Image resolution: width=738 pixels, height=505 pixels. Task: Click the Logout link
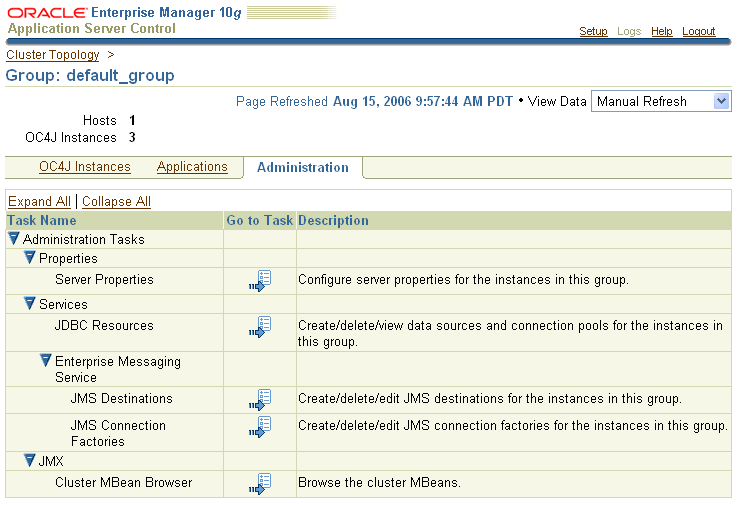[698, 31]
